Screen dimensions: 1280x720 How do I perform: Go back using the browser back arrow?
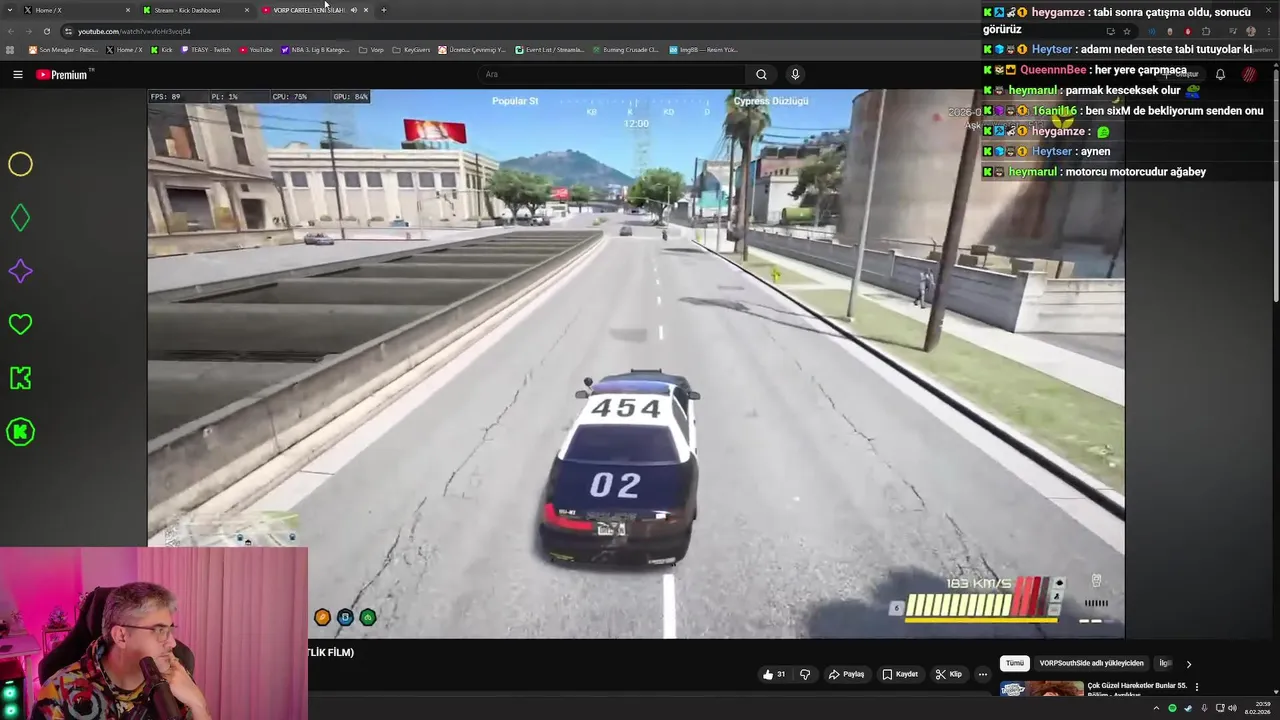click(11, 31)
